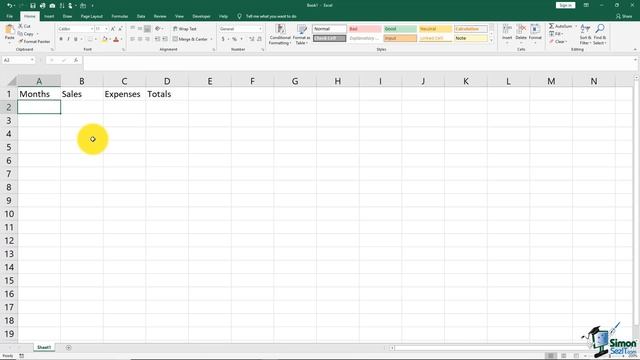Click the Copy command
This screenshot has width=640, height=360.
coord(26,34)
